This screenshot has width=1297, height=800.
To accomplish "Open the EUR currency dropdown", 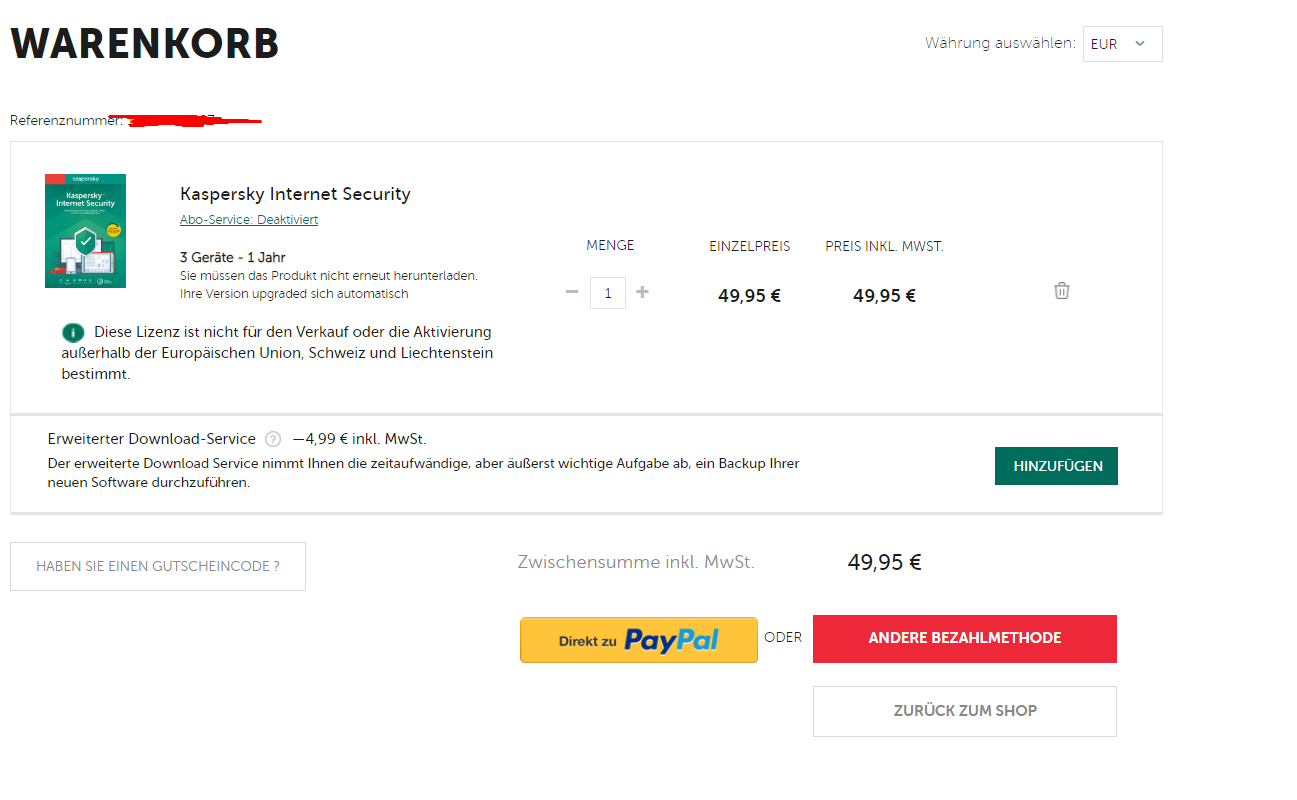I will 1122,44.
